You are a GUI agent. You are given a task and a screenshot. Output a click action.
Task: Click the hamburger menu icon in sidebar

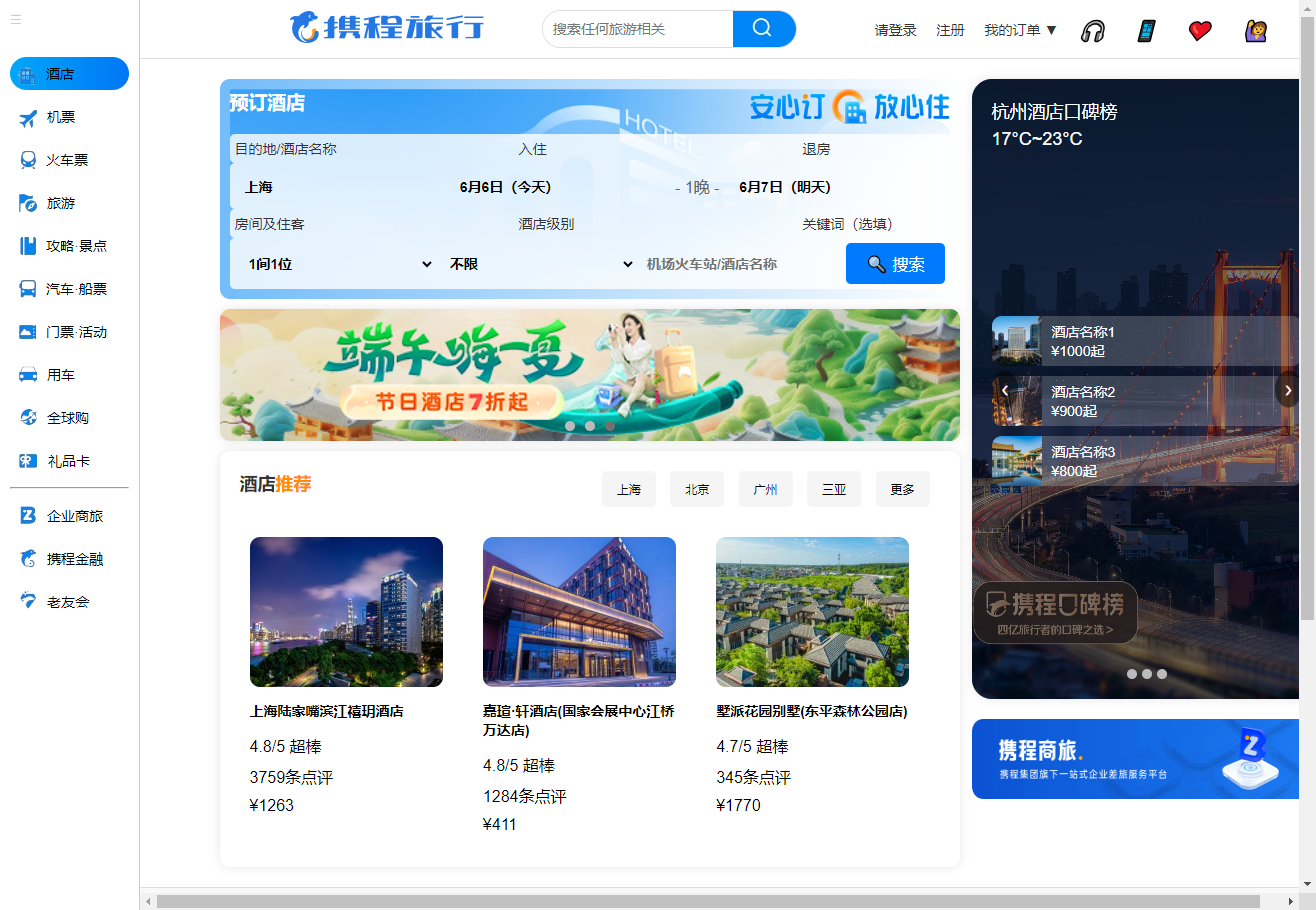(x=16, y=19)
